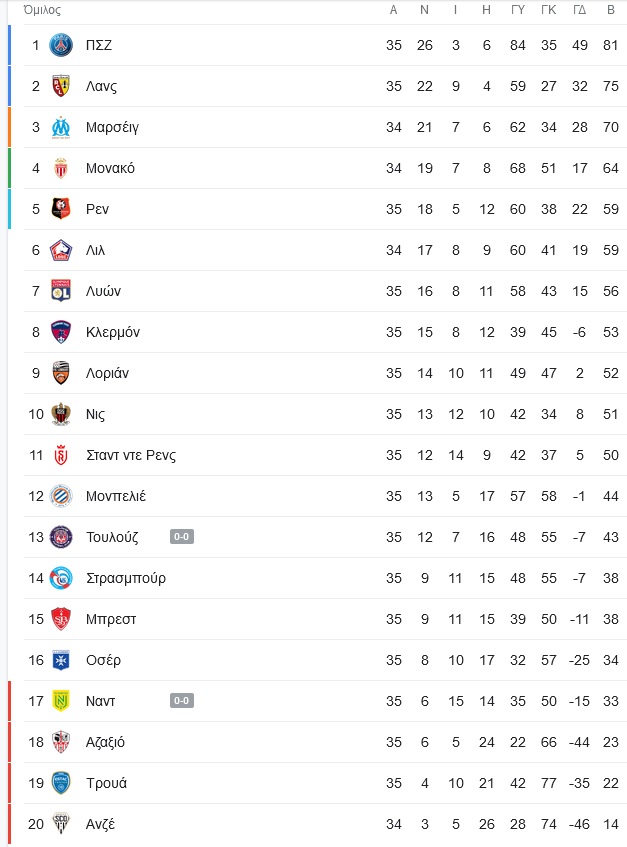The height and width of the screenshot is (847, 627).
Task: Select the Νις team logo
Action: (x=61, y=414)
